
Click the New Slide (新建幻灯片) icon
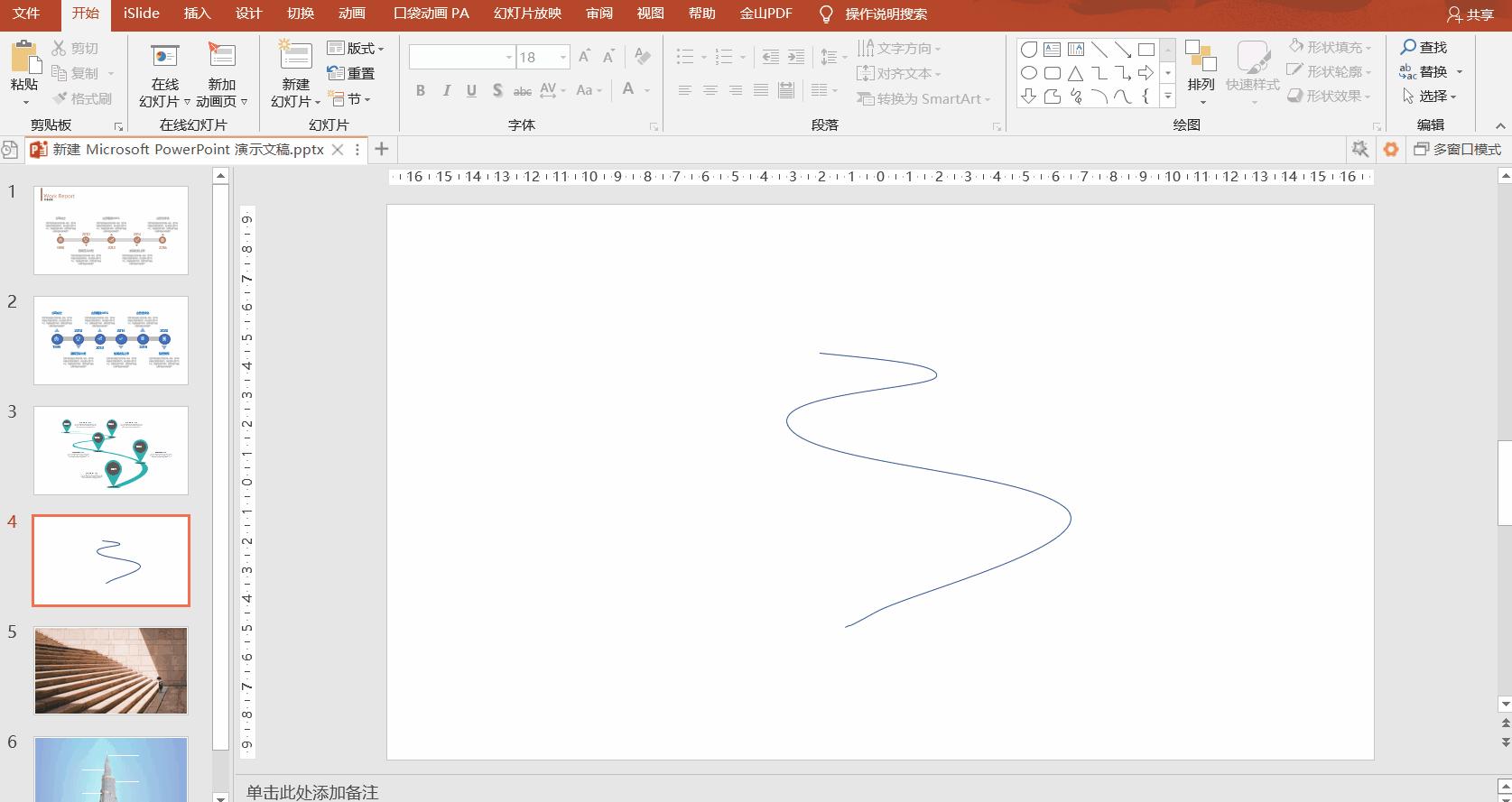pos(295,56)
